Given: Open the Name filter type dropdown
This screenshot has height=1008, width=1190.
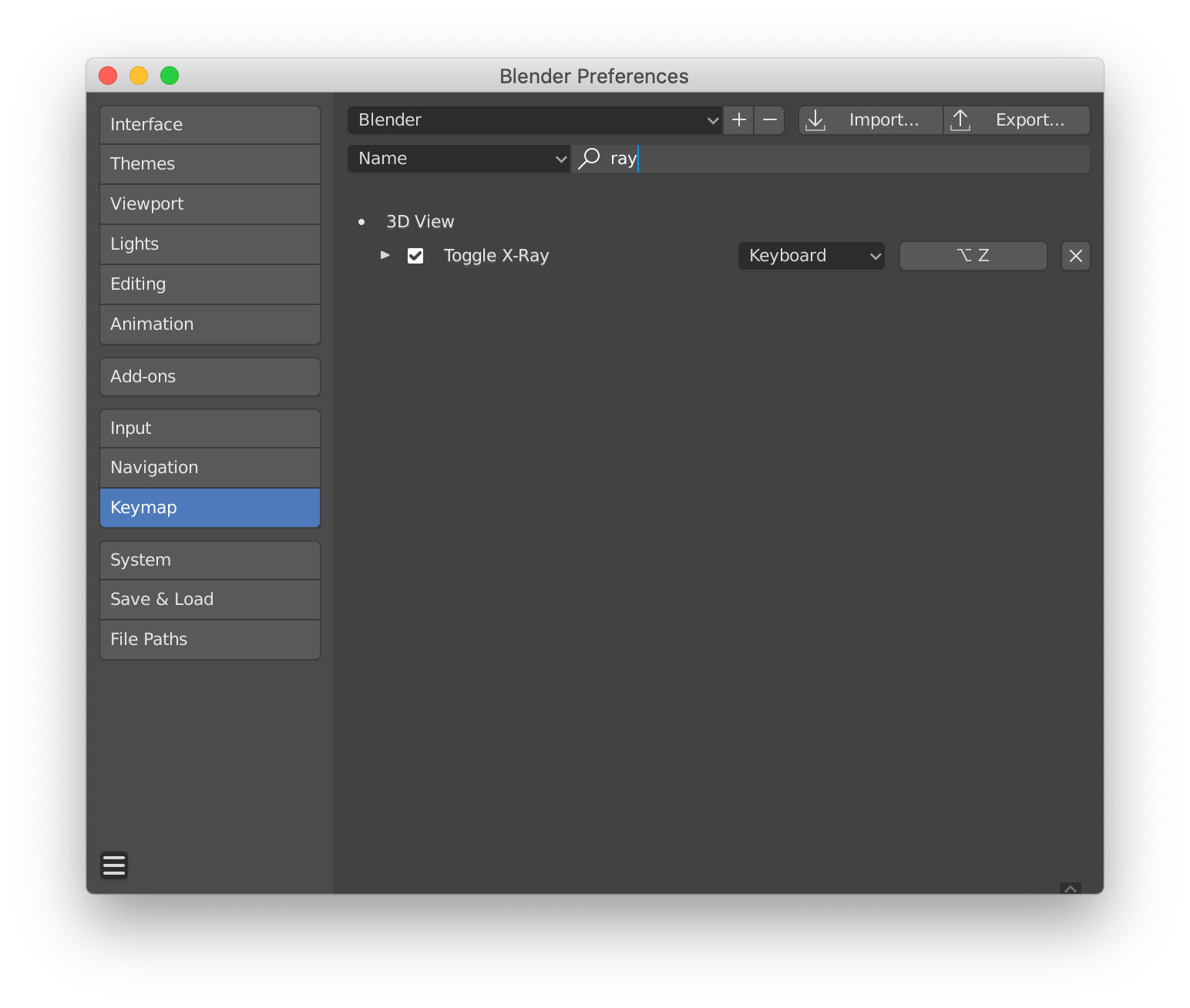Looking at the screenshot, I should (x=459, y=158).
